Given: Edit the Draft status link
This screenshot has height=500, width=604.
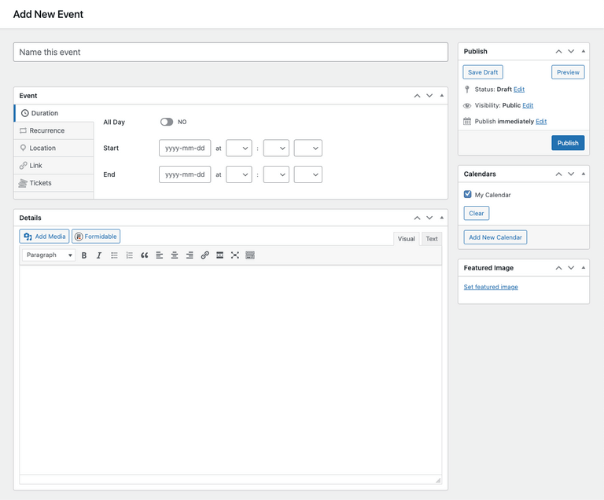Looking at the screenshot, I should pyautogui.click(x=519, y=89).
